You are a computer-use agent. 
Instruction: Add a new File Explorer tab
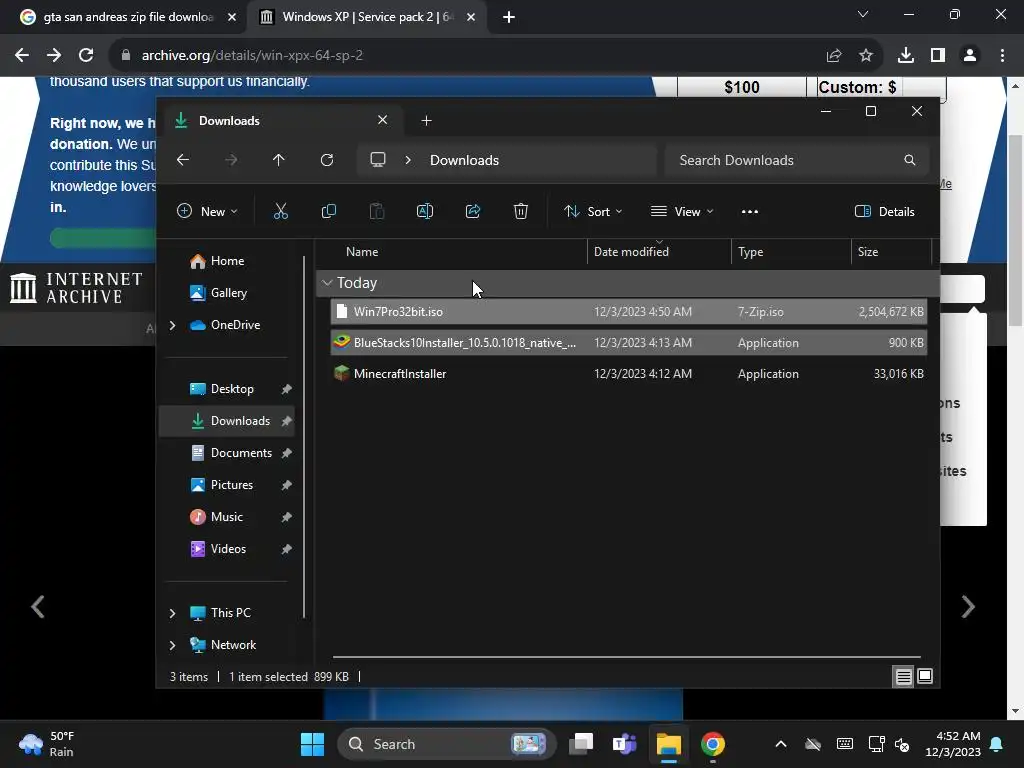426,120
